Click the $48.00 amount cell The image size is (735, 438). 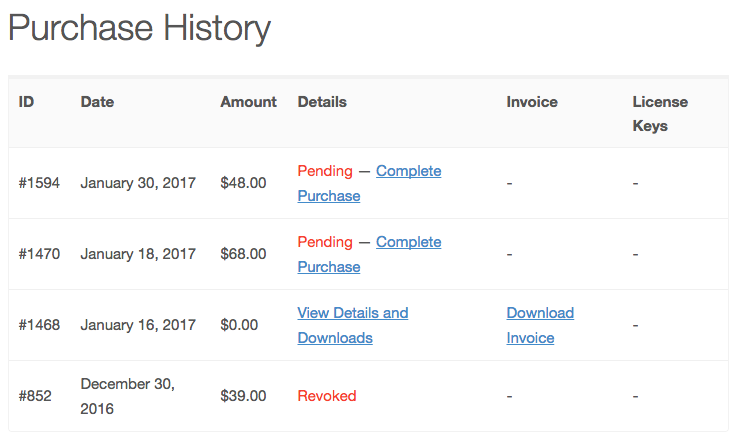pos(243,183)
